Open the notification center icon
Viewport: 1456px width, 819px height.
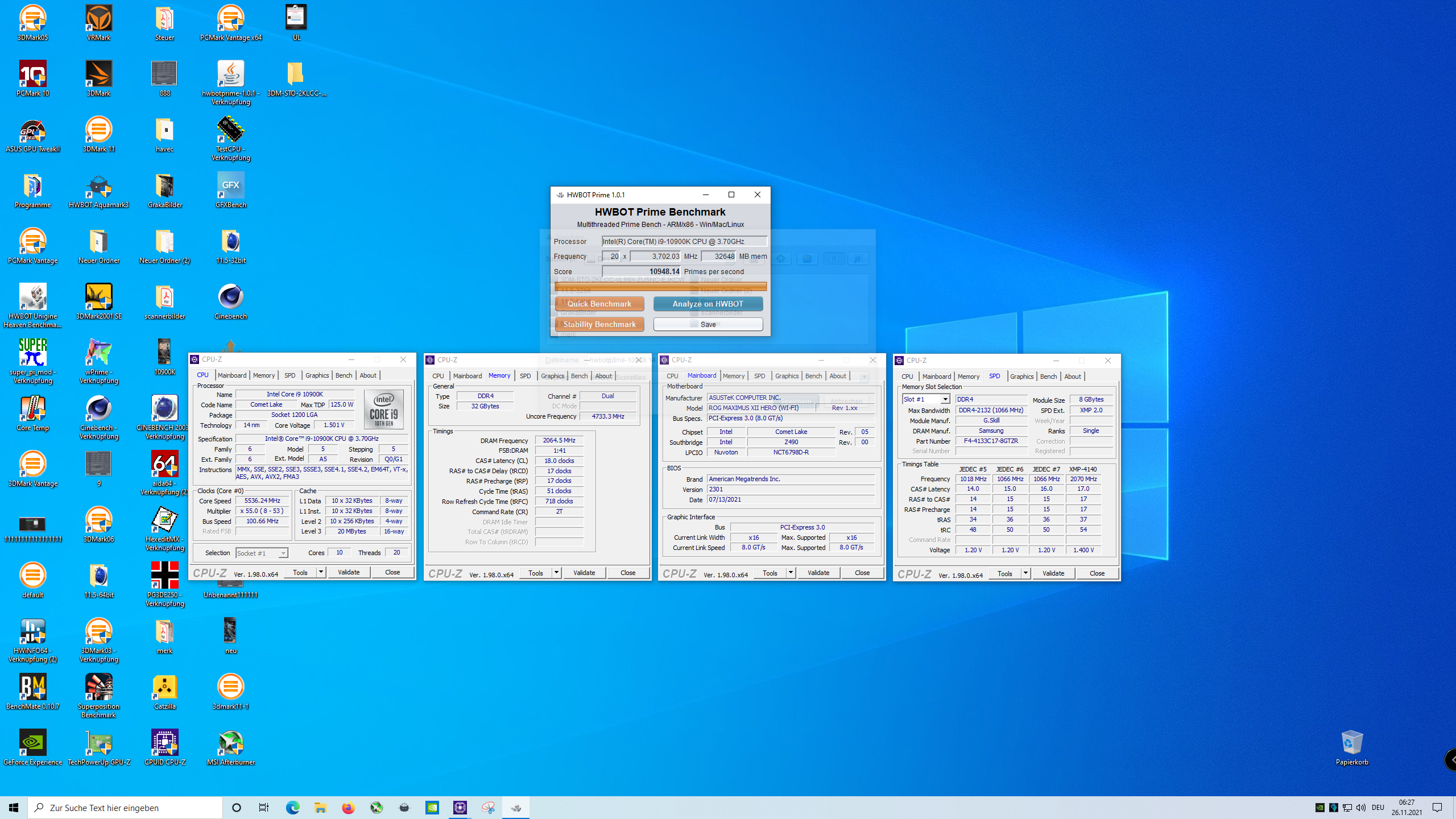pos(1437,808)
